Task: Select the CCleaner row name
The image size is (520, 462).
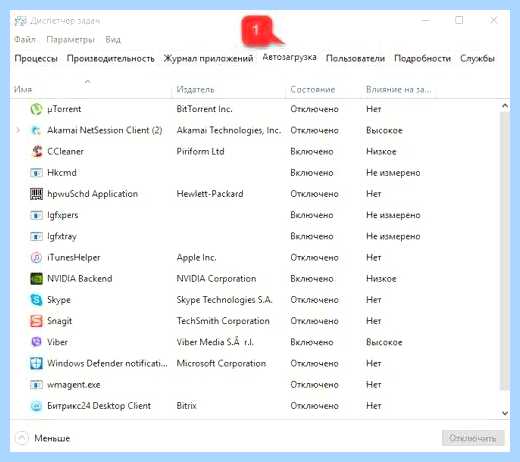Action: [x=65, y=152]
